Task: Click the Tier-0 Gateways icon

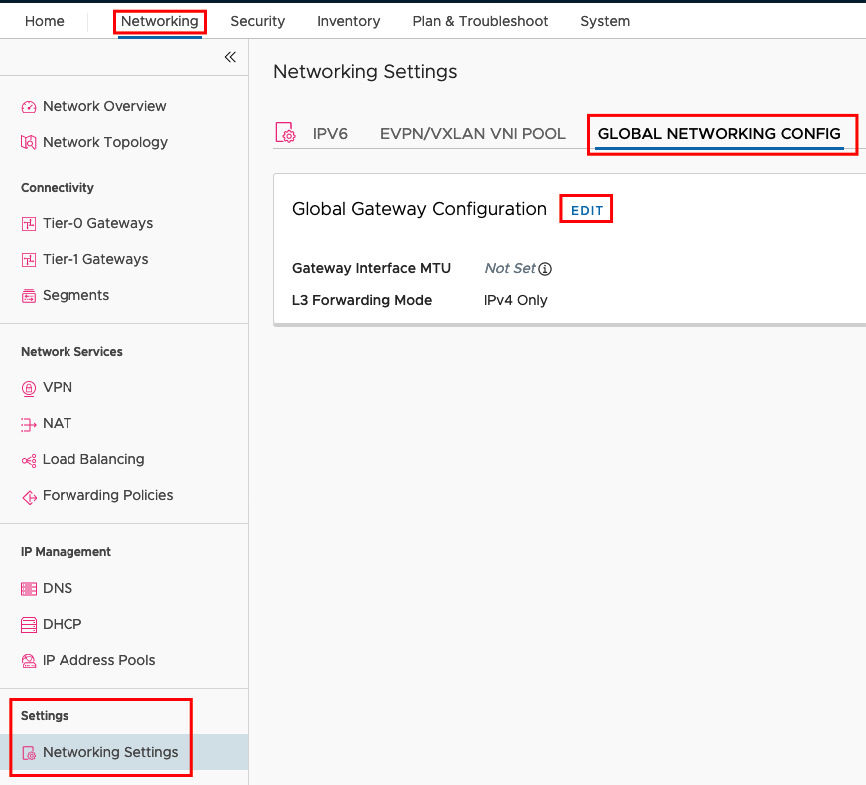Action: point(29,224)
